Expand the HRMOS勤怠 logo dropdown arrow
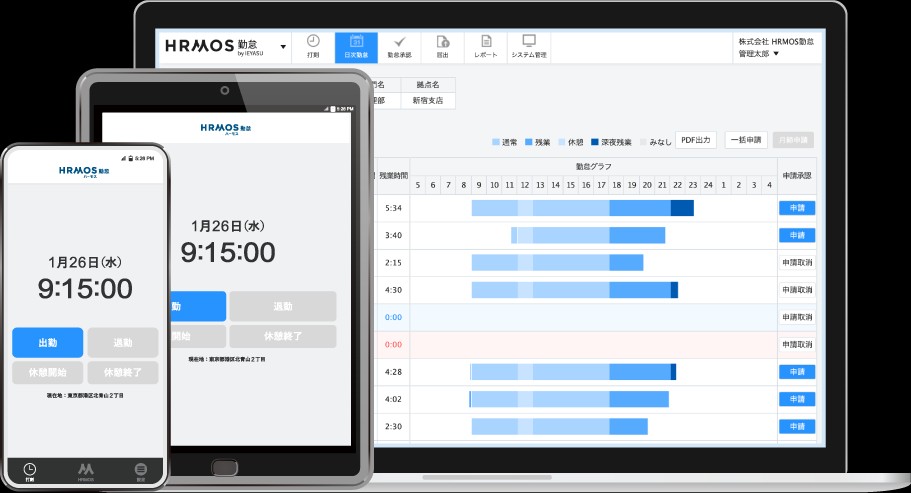Screen dimensions: 911x493 click(x=284, y=46)
